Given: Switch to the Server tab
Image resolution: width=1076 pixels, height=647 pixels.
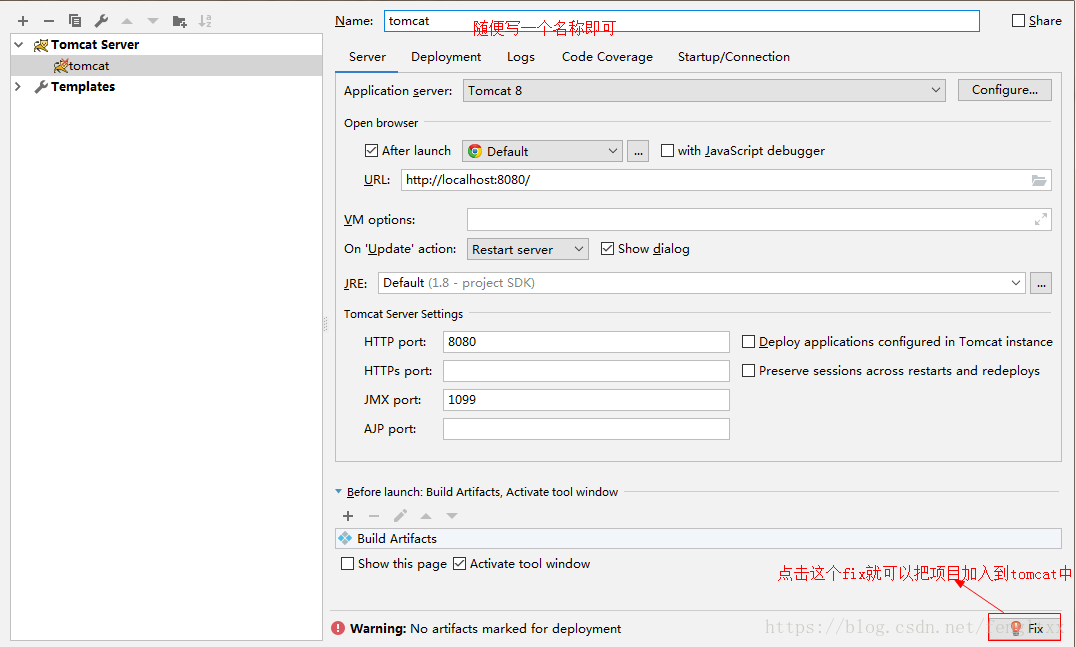Looking at the screenshot, I should pos(367,57).
